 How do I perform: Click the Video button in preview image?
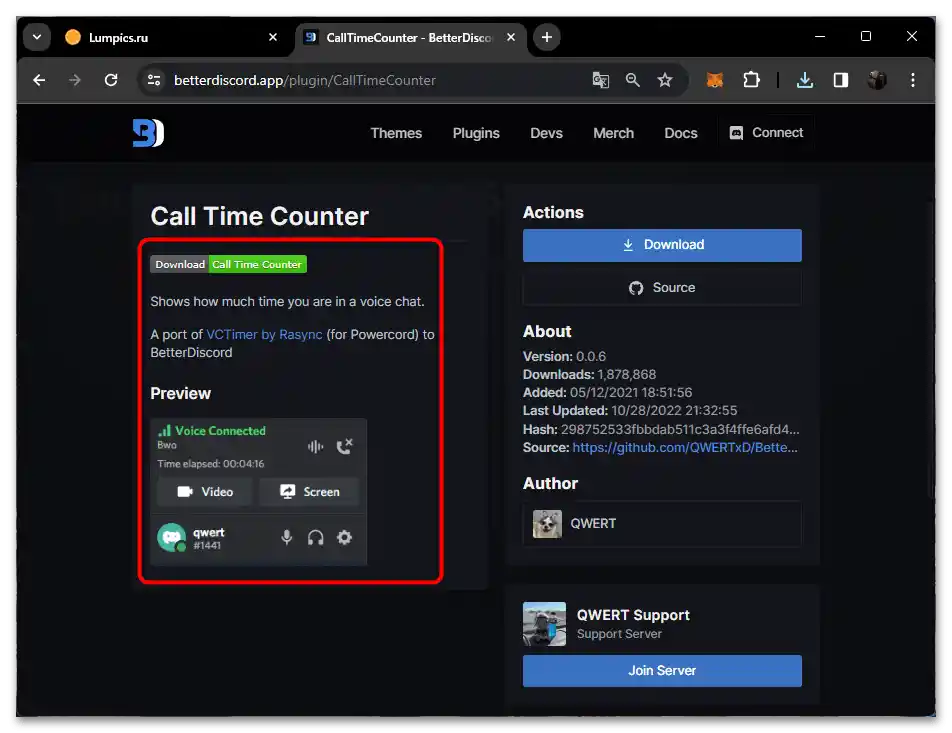(x=205, y=492)
